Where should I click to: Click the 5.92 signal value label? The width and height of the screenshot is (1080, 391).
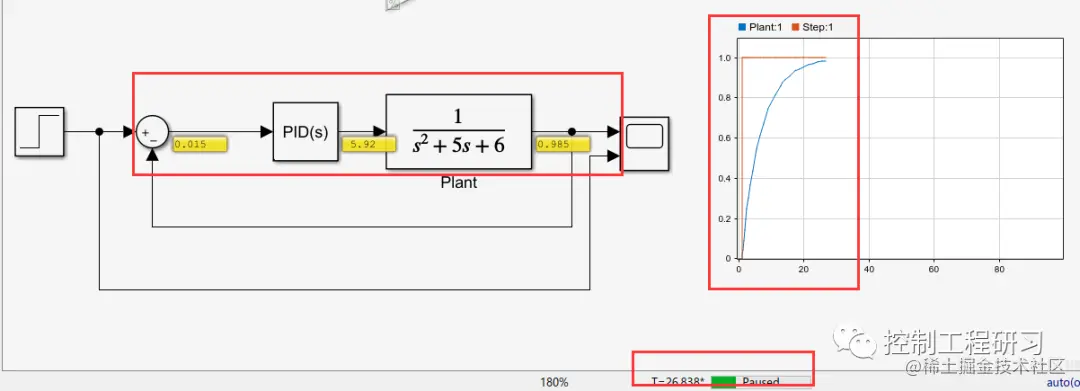pyautogui.click(x=369, y=145)
